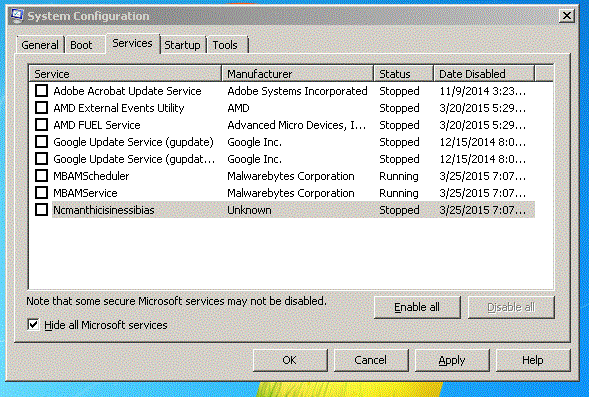Viewport: 589px width, 397px height.
Task: Click the Unknown manufacturer cell
Action: [249, 210]
